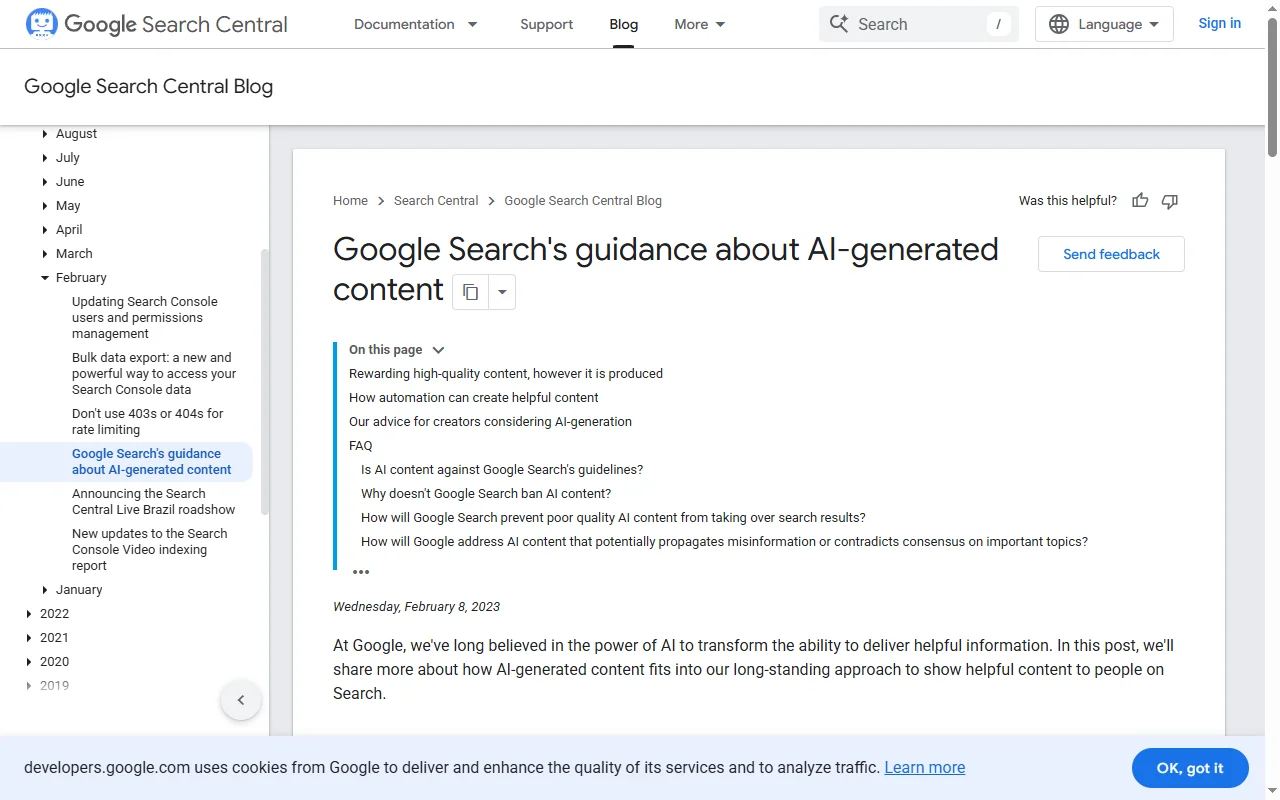Expand the May month in sidebar
1280x800 pixels.
pyautogui.click(x=45, y=206)
